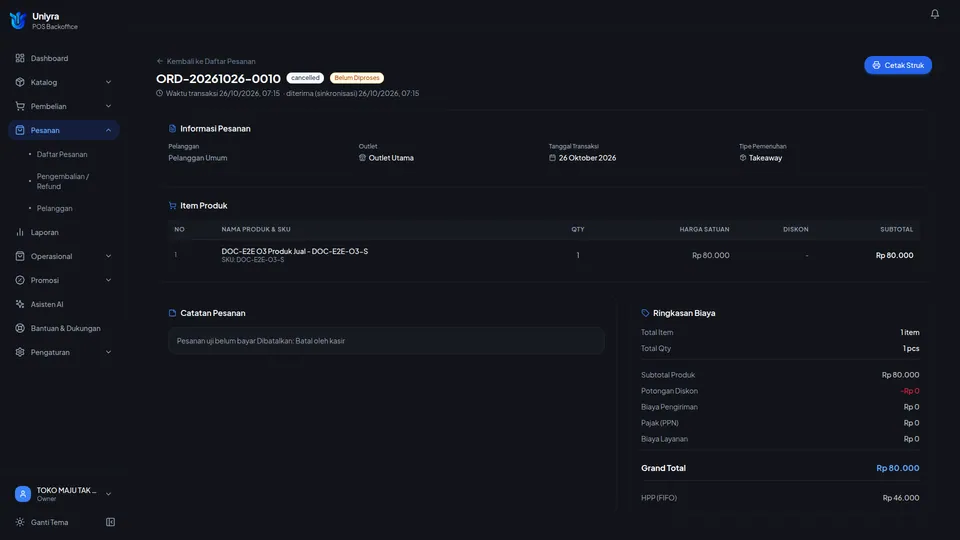Open the notification bell icon
The width and height of the screenshot is (960, 540).
click(x=934, y=13)
